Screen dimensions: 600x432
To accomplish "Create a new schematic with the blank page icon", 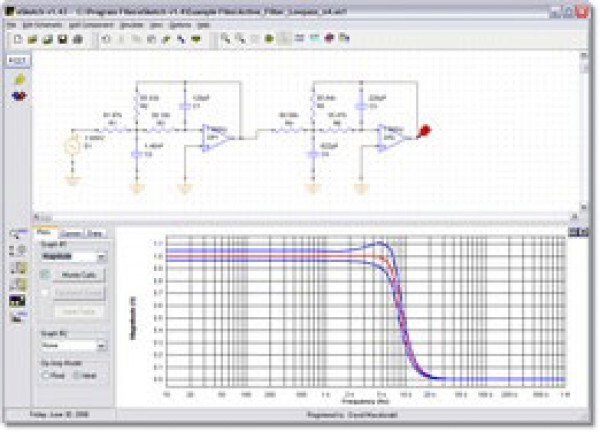I will 18,39.
